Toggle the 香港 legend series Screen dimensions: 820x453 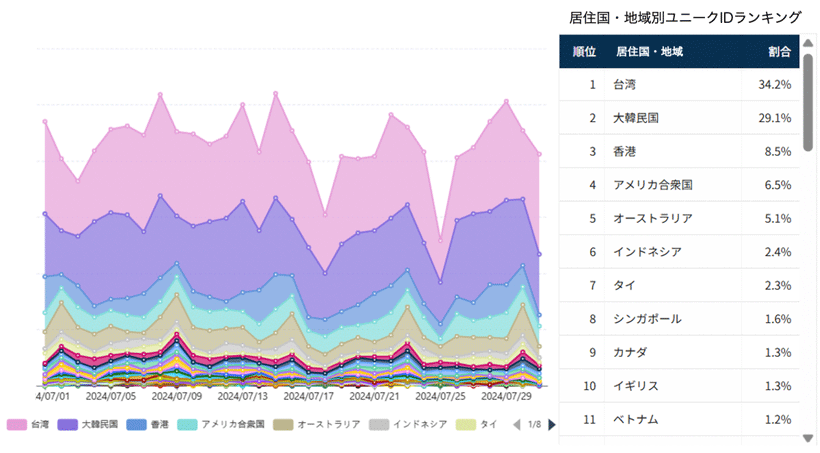147,424
